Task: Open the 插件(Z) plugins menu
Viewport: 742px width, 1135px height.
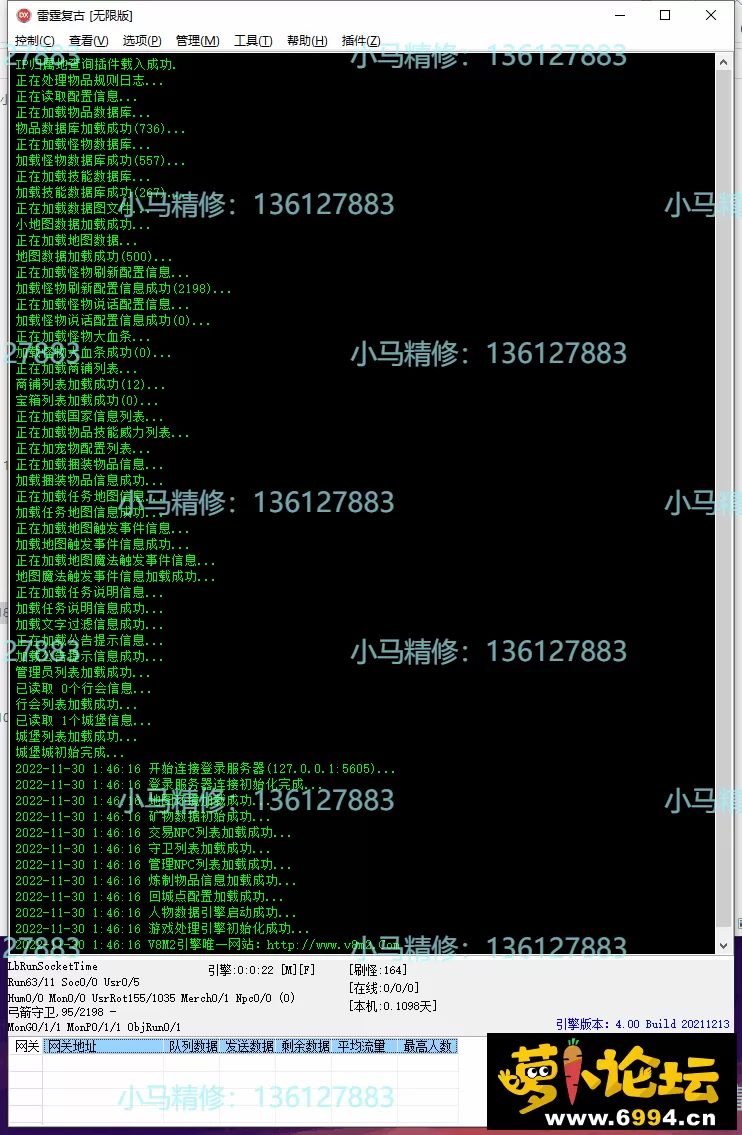Action: pos(361,41)
